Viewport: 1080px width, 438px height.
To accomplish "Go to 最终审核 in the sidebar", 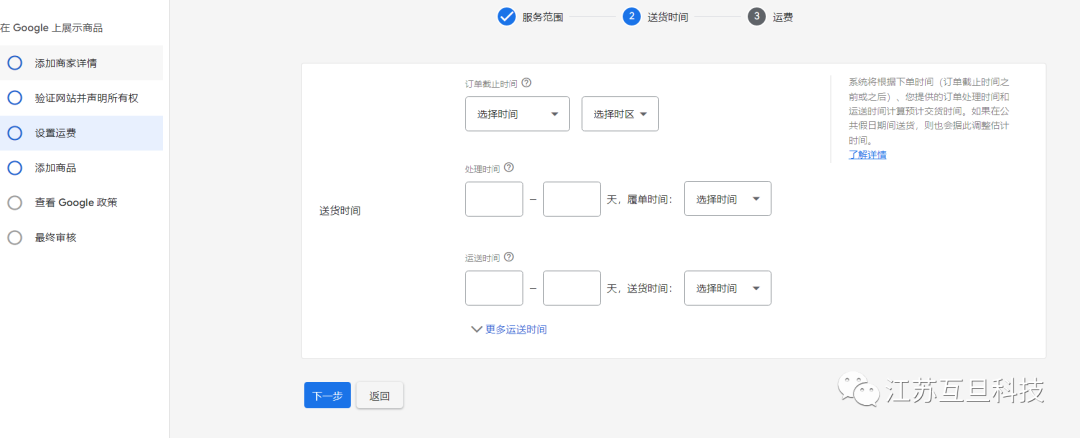I will click(x=55, y=237).
